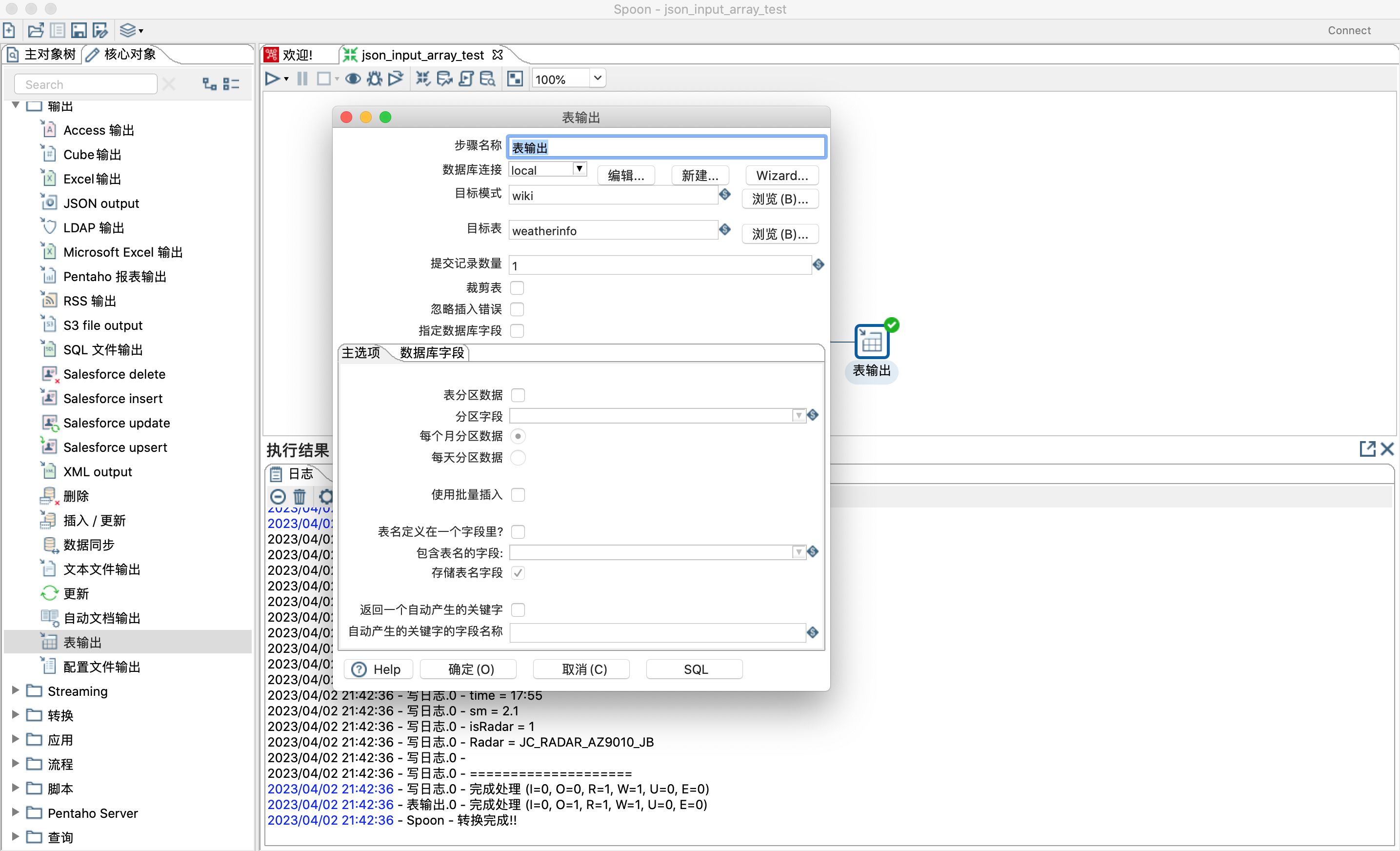Click the Debug transformation gear icon
This screenshot has height=851, width=1400.
375,79
